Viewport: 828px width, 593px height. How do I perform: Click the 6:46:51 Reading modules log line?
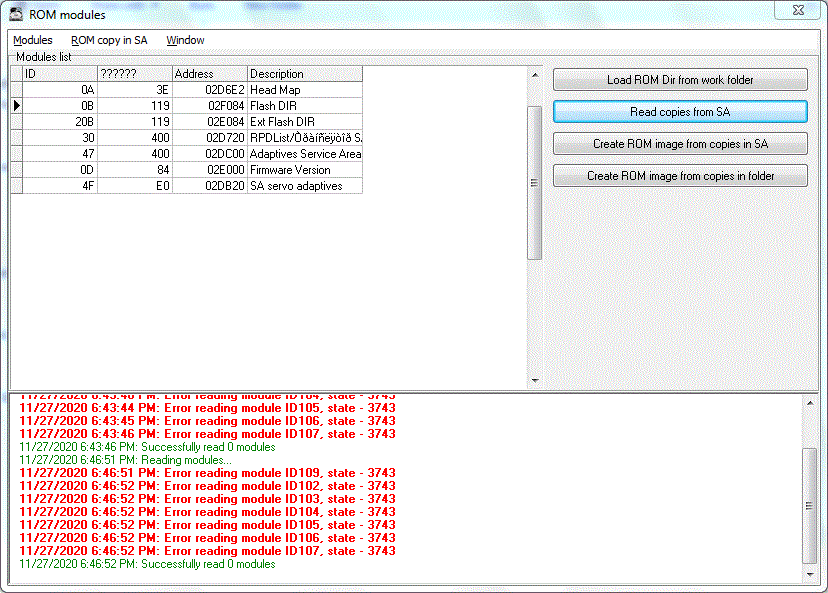pos(125,460)
